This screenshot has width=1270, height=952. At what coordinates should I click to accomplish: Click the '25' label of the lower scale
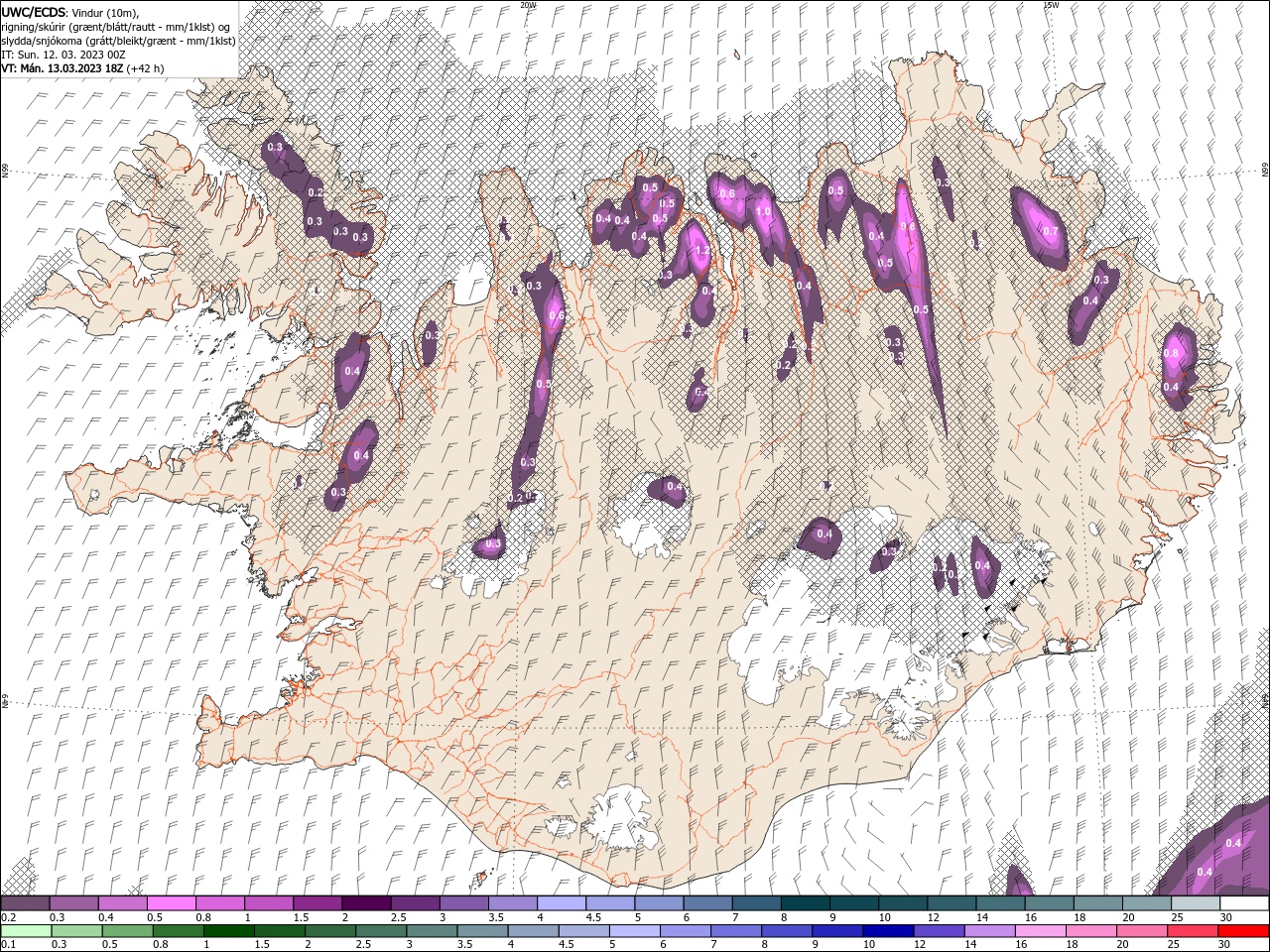click(x=1174, y=945)
